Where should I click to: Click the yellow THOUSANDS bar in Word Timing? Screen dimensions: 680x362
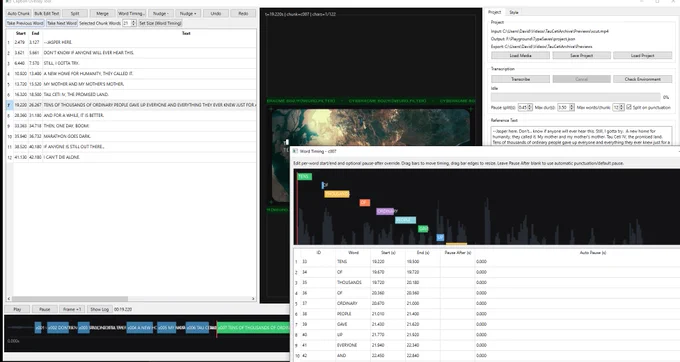[x=337, y=194]
